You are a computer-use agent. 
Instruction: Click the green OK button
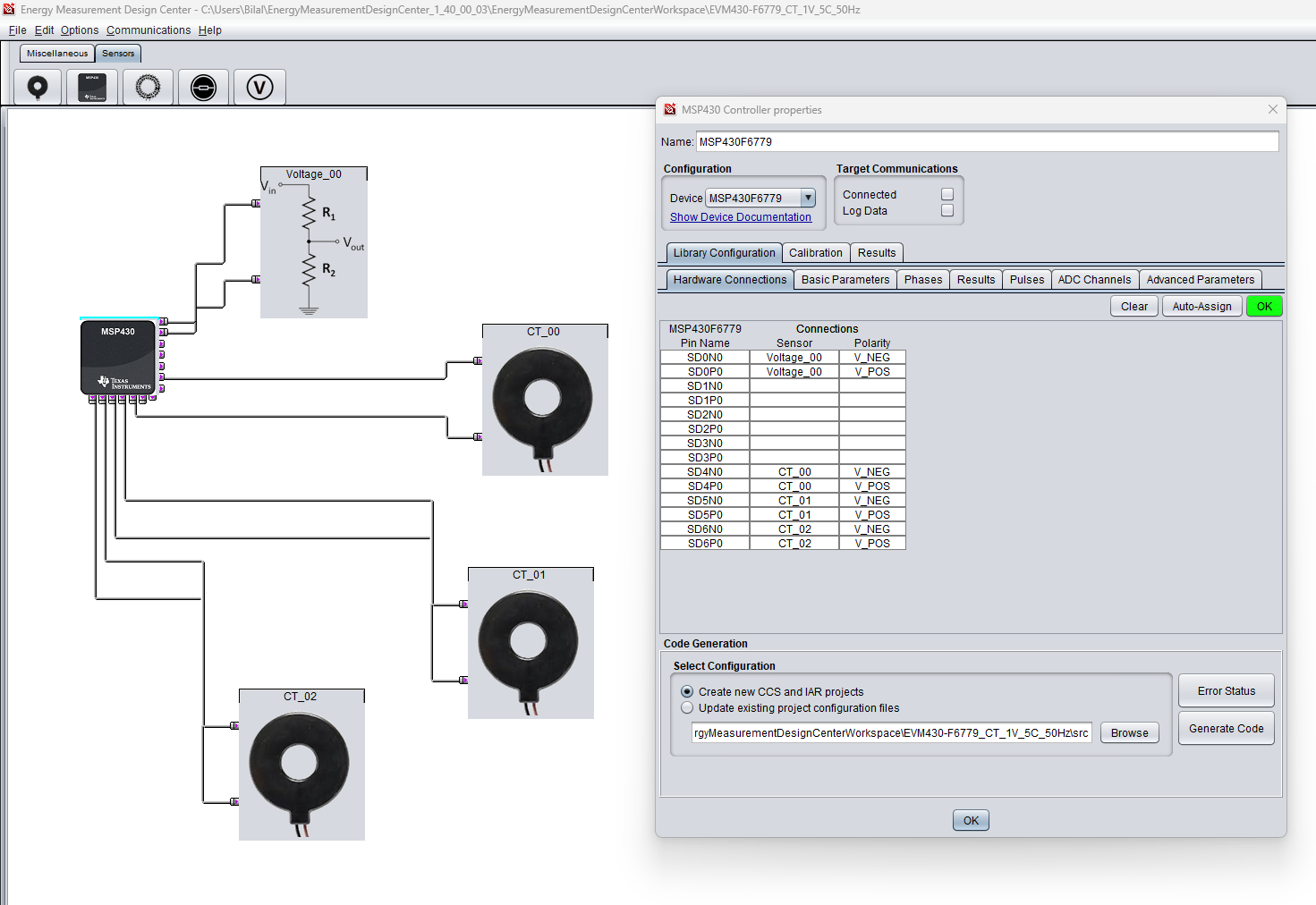click(x=1264, y=307)
